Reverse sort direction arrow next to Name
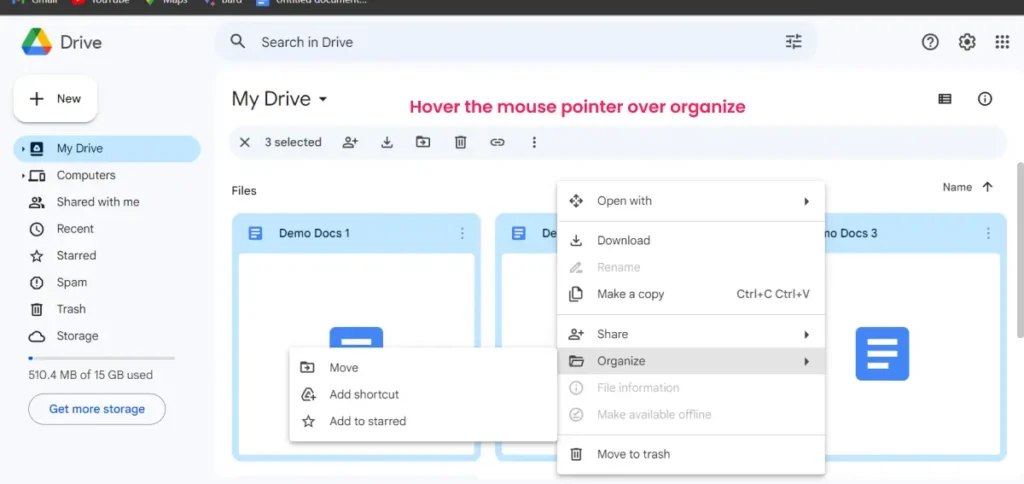The width and height of the screenshot is (1024, 484). [988, 187]
